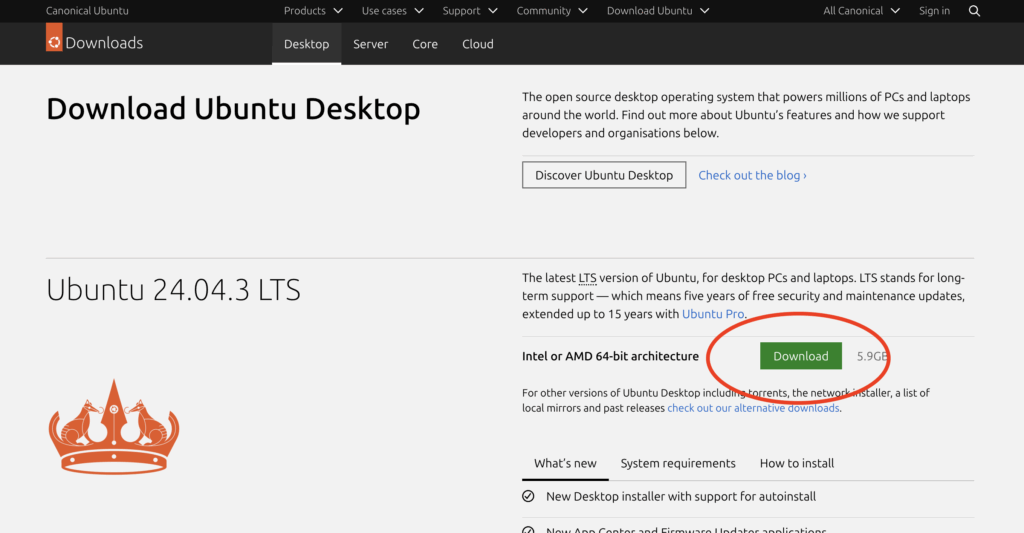Expand the Products dropdown menu
The height and width of the screenshot is (533, 1024).
[313, 11]
